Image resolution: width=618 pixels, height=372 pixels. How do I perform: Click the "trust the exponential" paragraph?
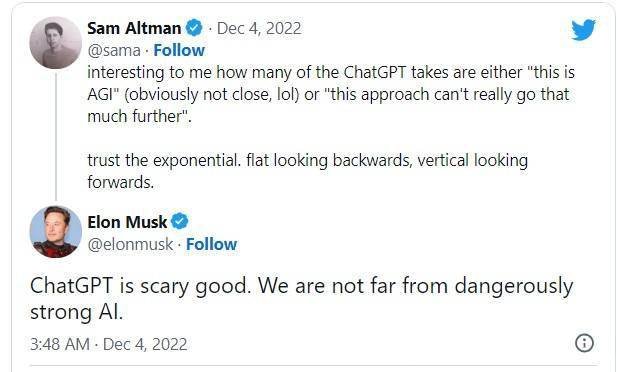(307, 171)
